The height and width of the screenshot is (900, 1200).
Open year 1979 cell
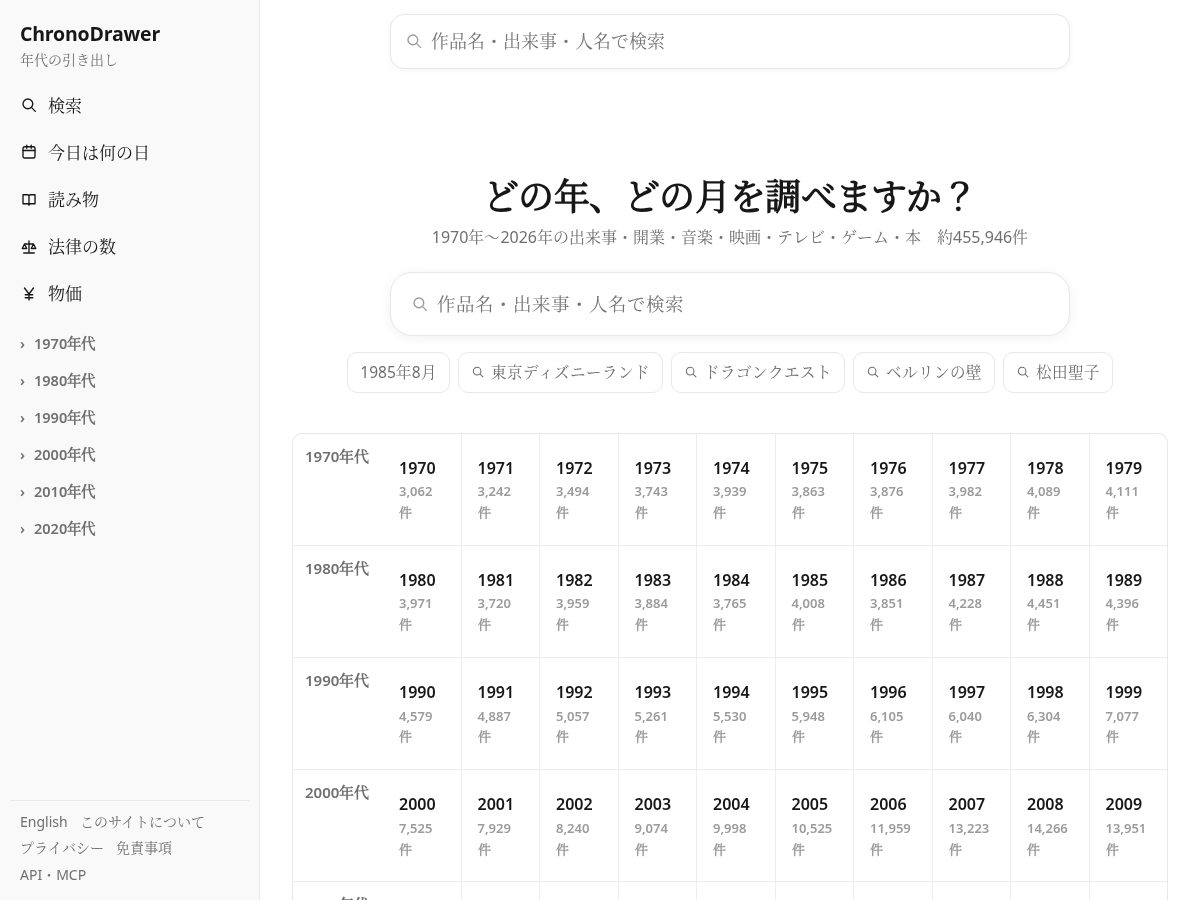tap(1128, 489)
